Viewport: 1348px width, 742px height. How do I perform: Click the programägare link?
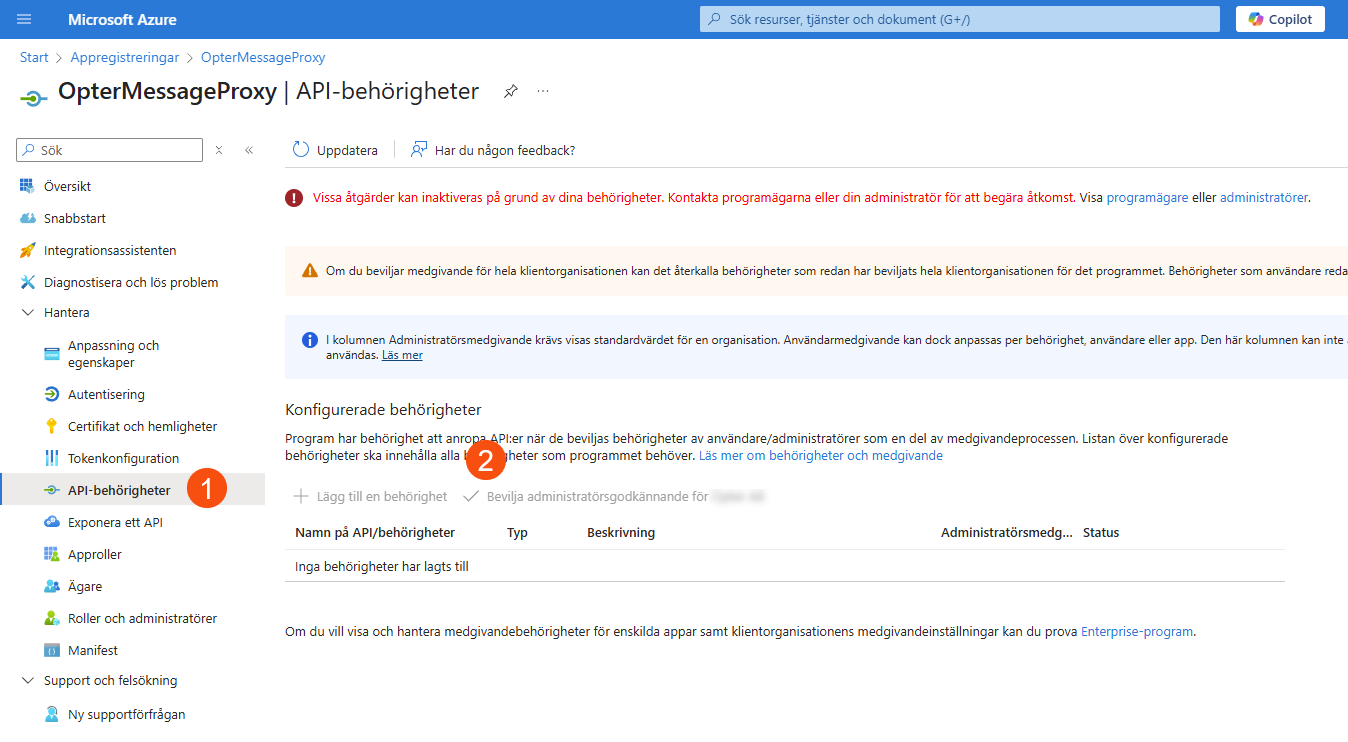[1147, 198]
